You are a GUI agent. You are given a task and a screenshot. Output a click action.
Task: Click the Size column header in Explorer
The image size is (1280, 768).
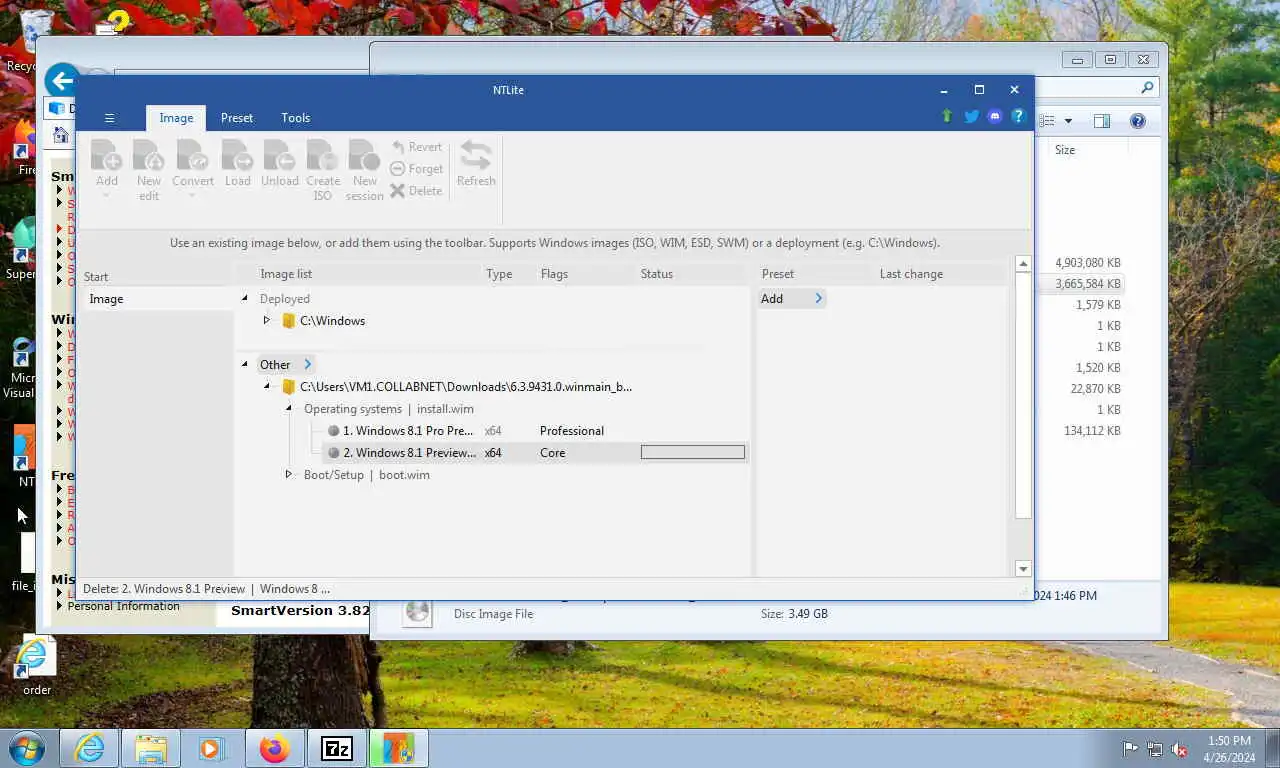click(1065, 150)
